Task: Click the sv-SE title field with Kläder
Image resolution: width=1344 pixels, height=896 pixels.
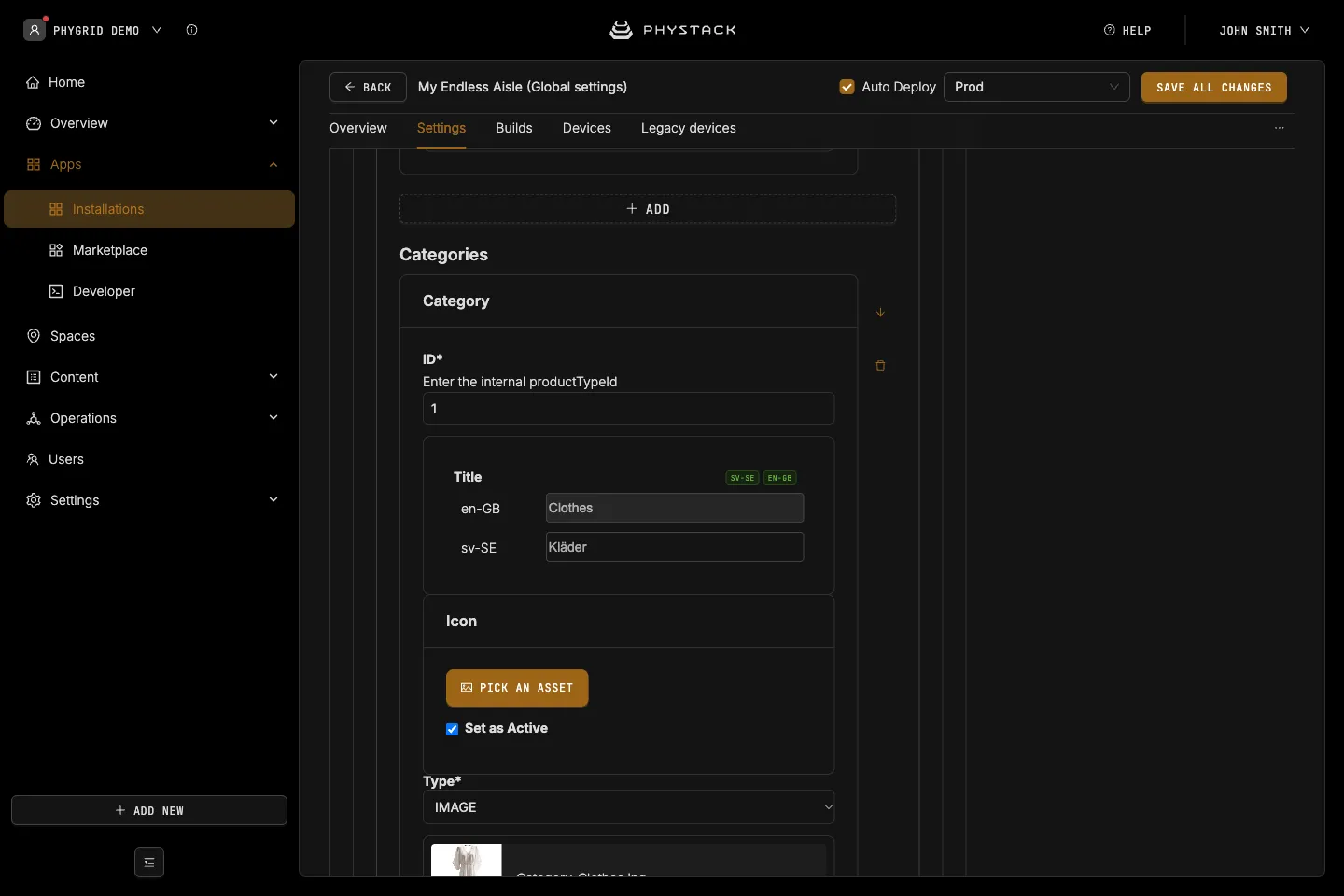Action: click(675, 547)
